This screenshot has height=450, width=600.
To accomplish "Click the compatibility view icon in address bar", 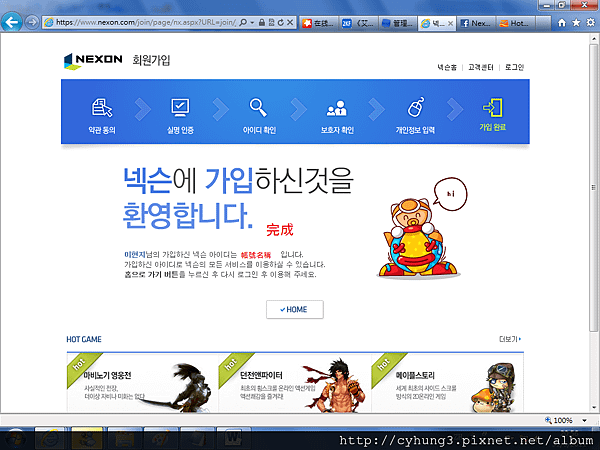I will [271, 23].
